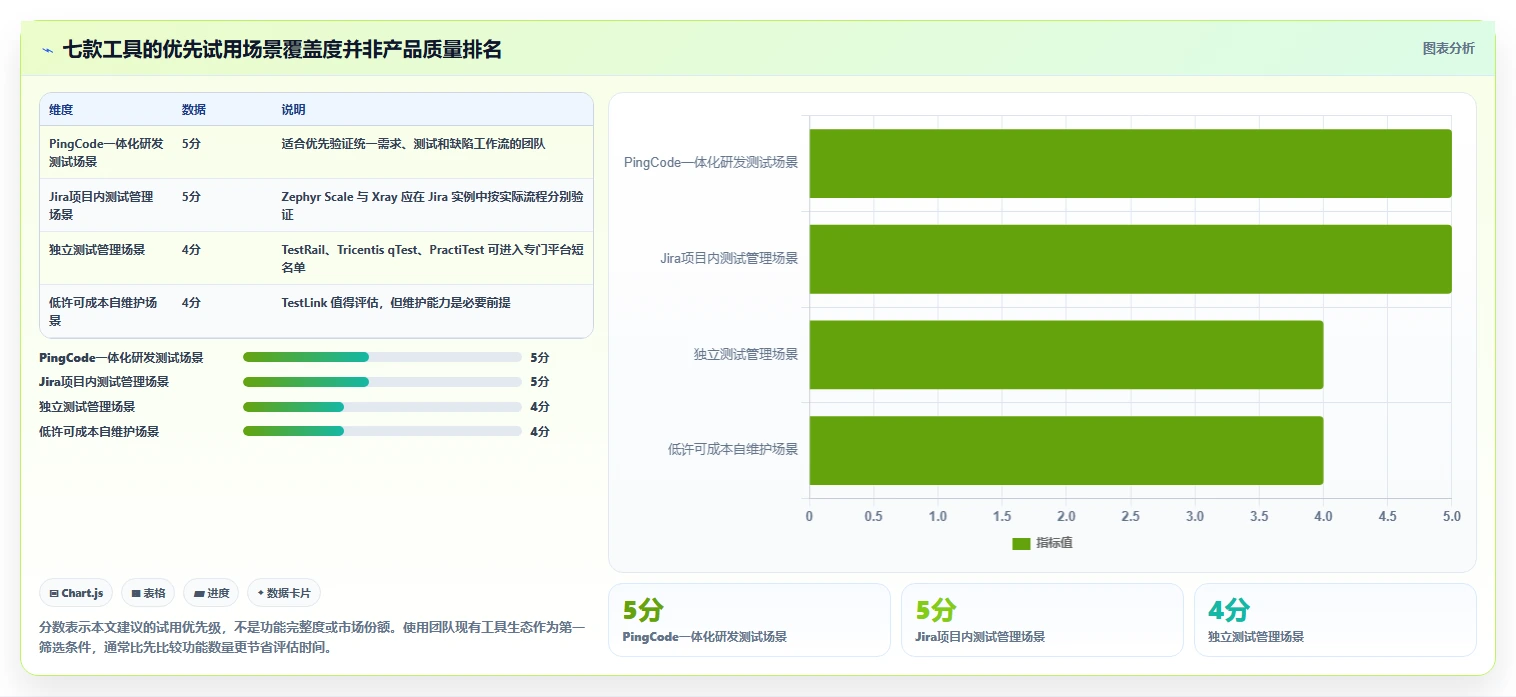The height and width of the screenshot is (697, 1516).
Task: Open the 5分 Jira项目内测试管理场景 data card
Action: 1042,620
